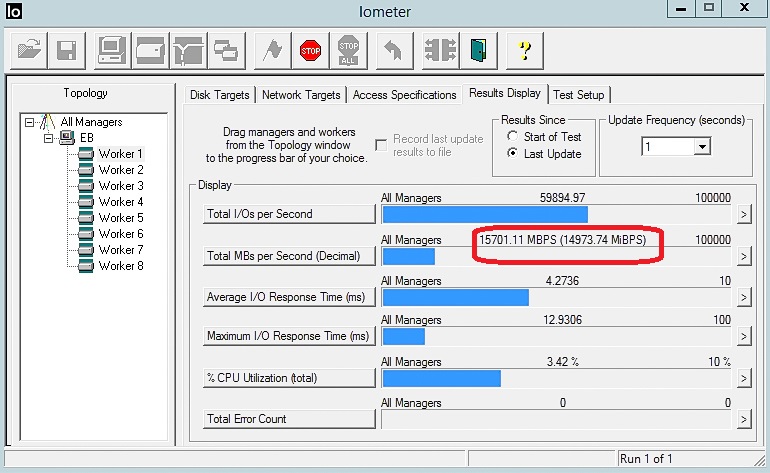Switch to the Disk Targets tab
Viewport: 770px width, 473px height.
point(220,95)
